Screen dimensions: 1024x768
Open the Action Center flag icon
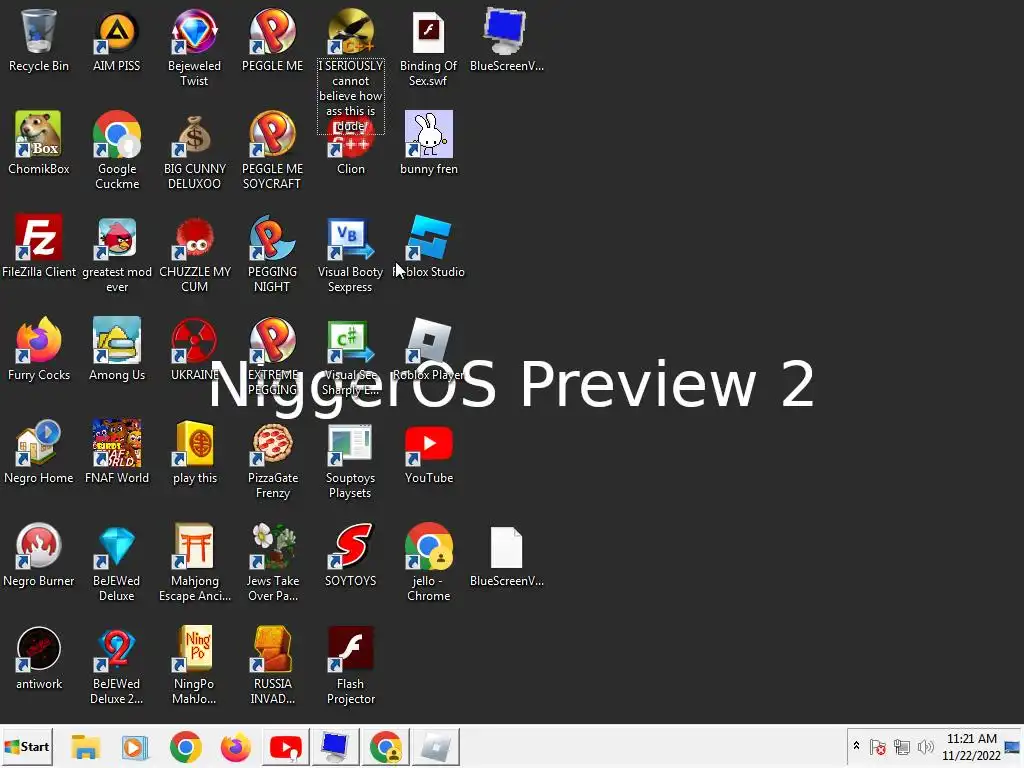[878, 747]
